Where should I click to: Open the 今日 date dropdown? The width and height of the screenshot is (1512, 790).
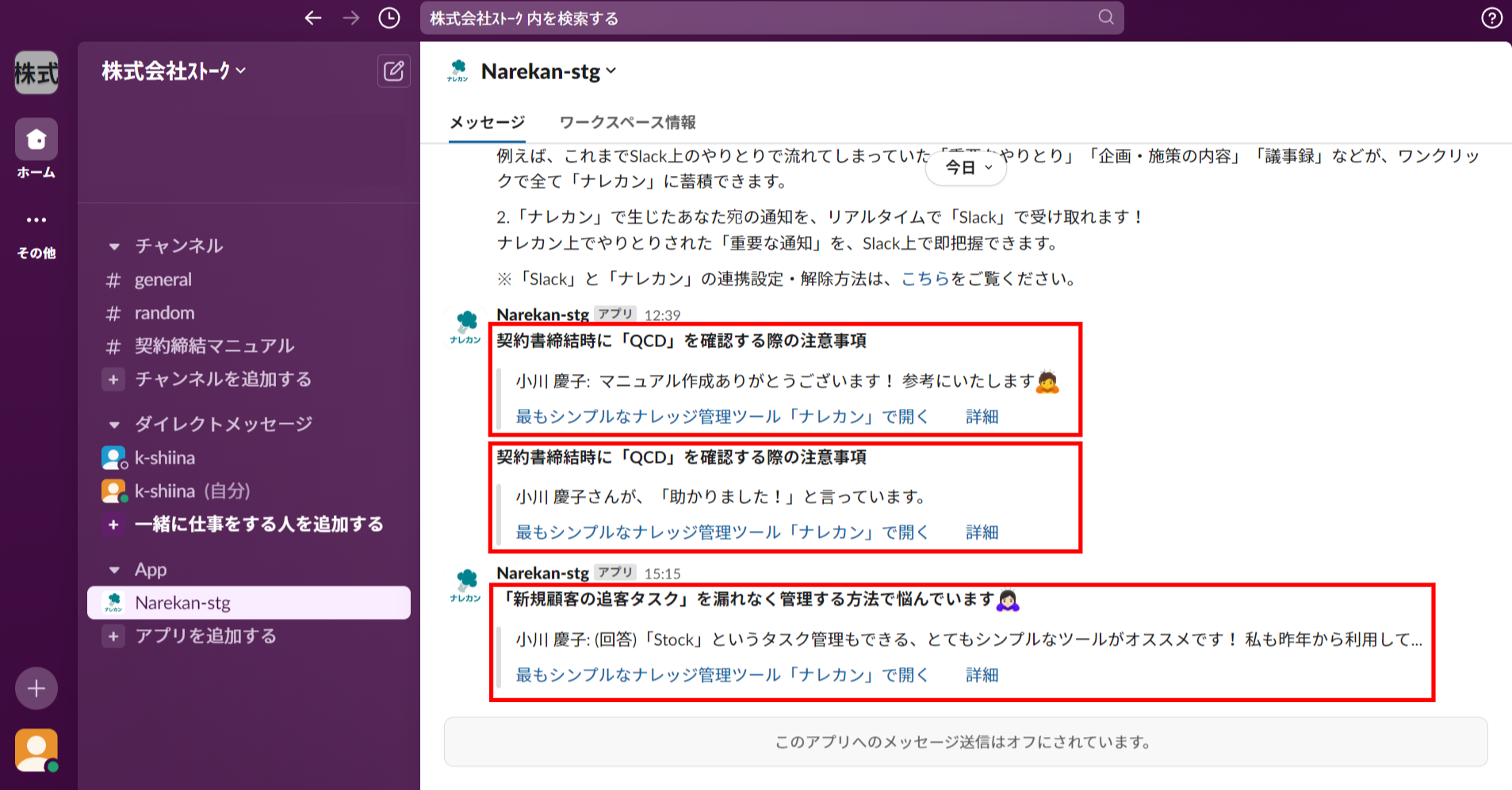click(x=967, y=167)
